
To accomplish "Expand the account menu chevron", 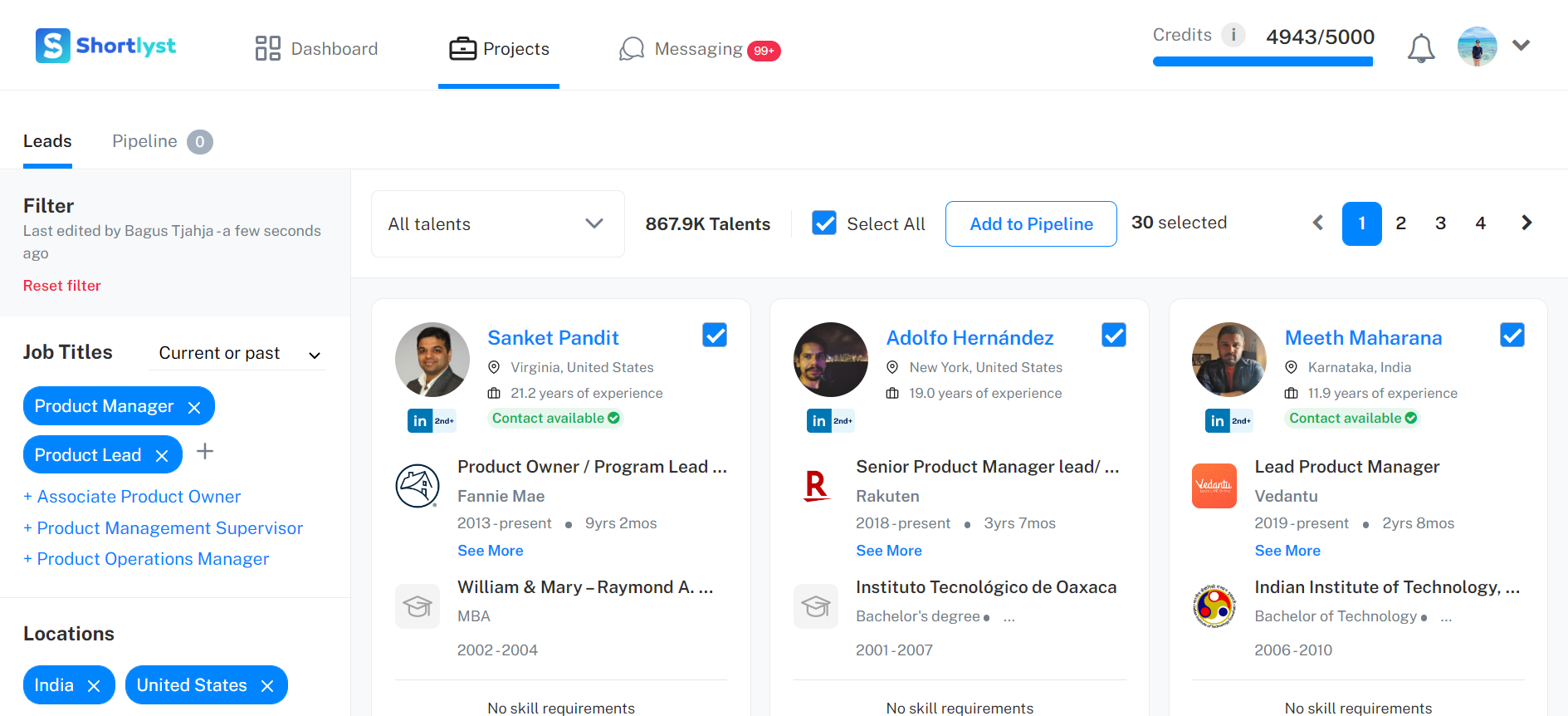I will pos(1521,46).
